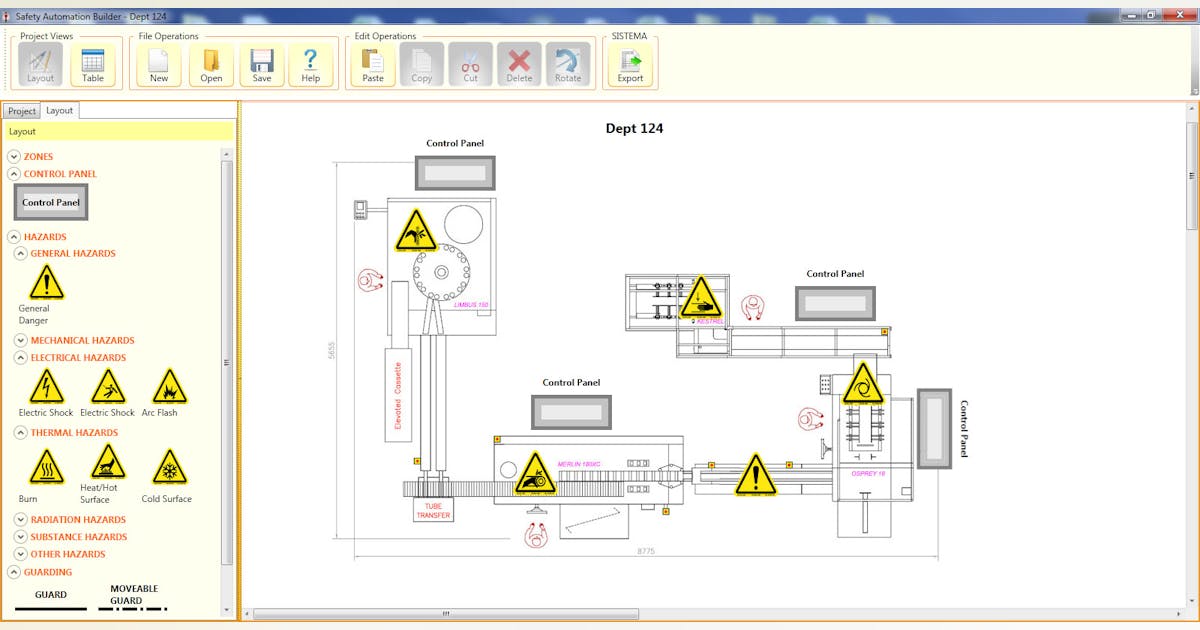
Task: Select the Electric Shock hazard symbol
Action: [44, 386]
